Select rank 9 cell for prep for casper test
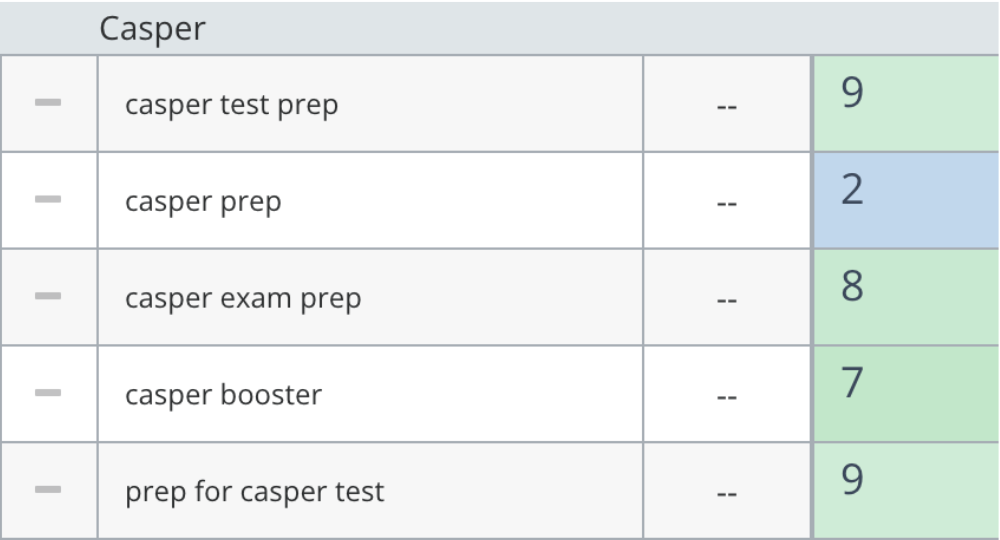Screen dimensions: 1000x540 tap(906, 492)
